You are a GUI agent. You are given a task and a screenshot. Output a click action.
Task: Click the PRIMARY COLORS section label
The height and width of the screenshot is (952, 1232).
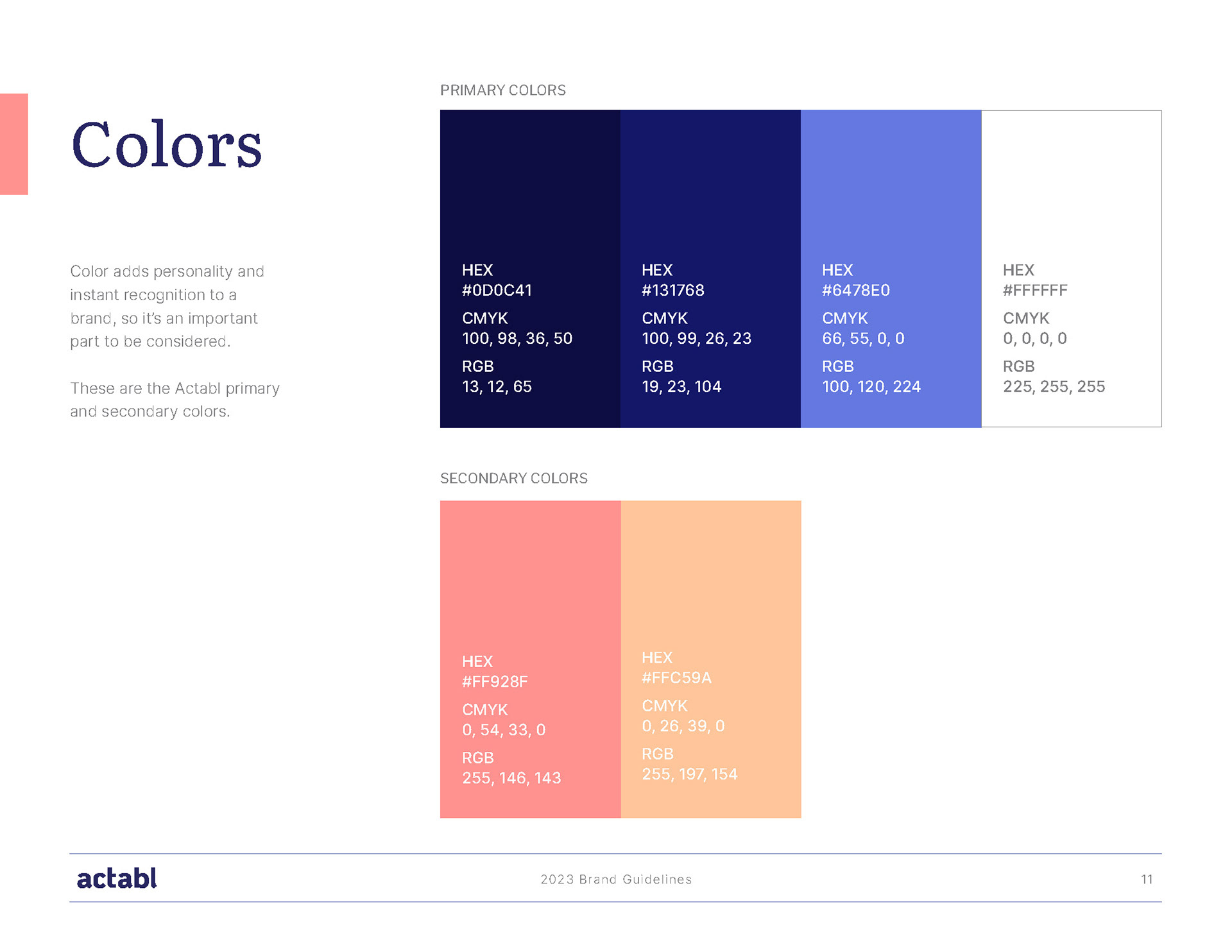click(x=502, y=90)
